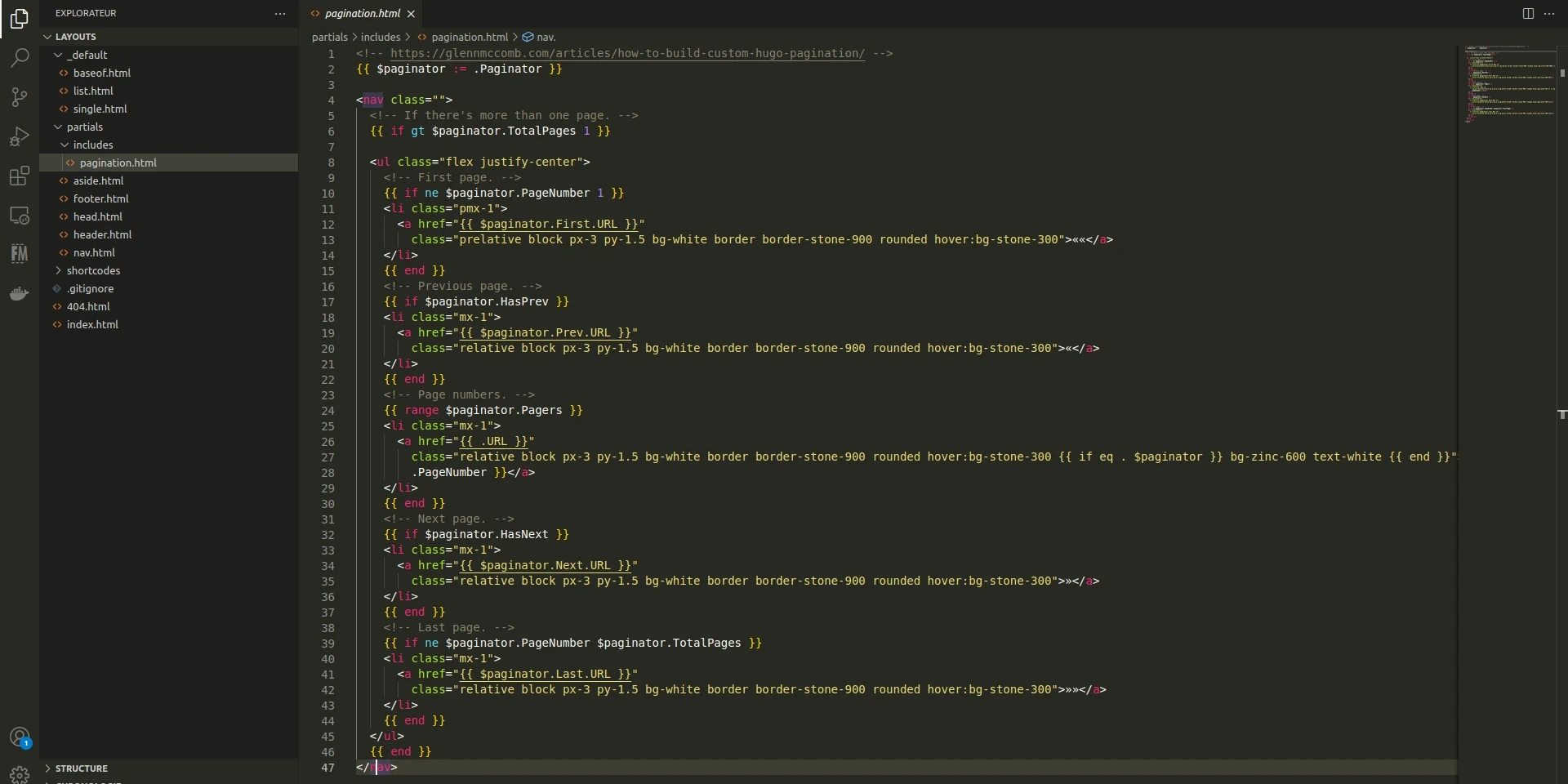
Task: Open Source Control view
Action: (20, 97)
